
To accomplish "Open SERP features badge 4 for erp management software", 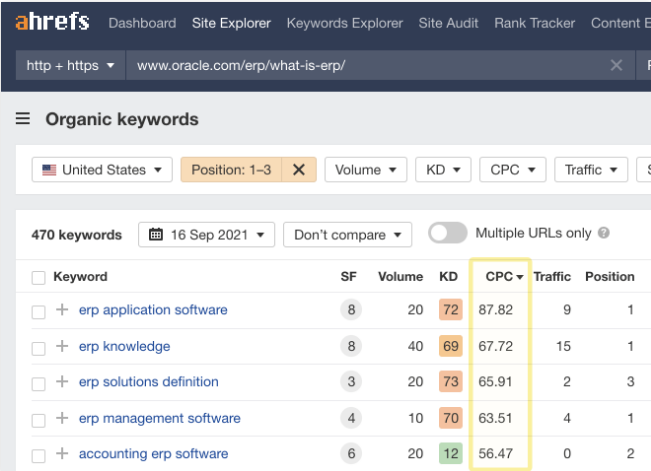I will pos(351,418).
